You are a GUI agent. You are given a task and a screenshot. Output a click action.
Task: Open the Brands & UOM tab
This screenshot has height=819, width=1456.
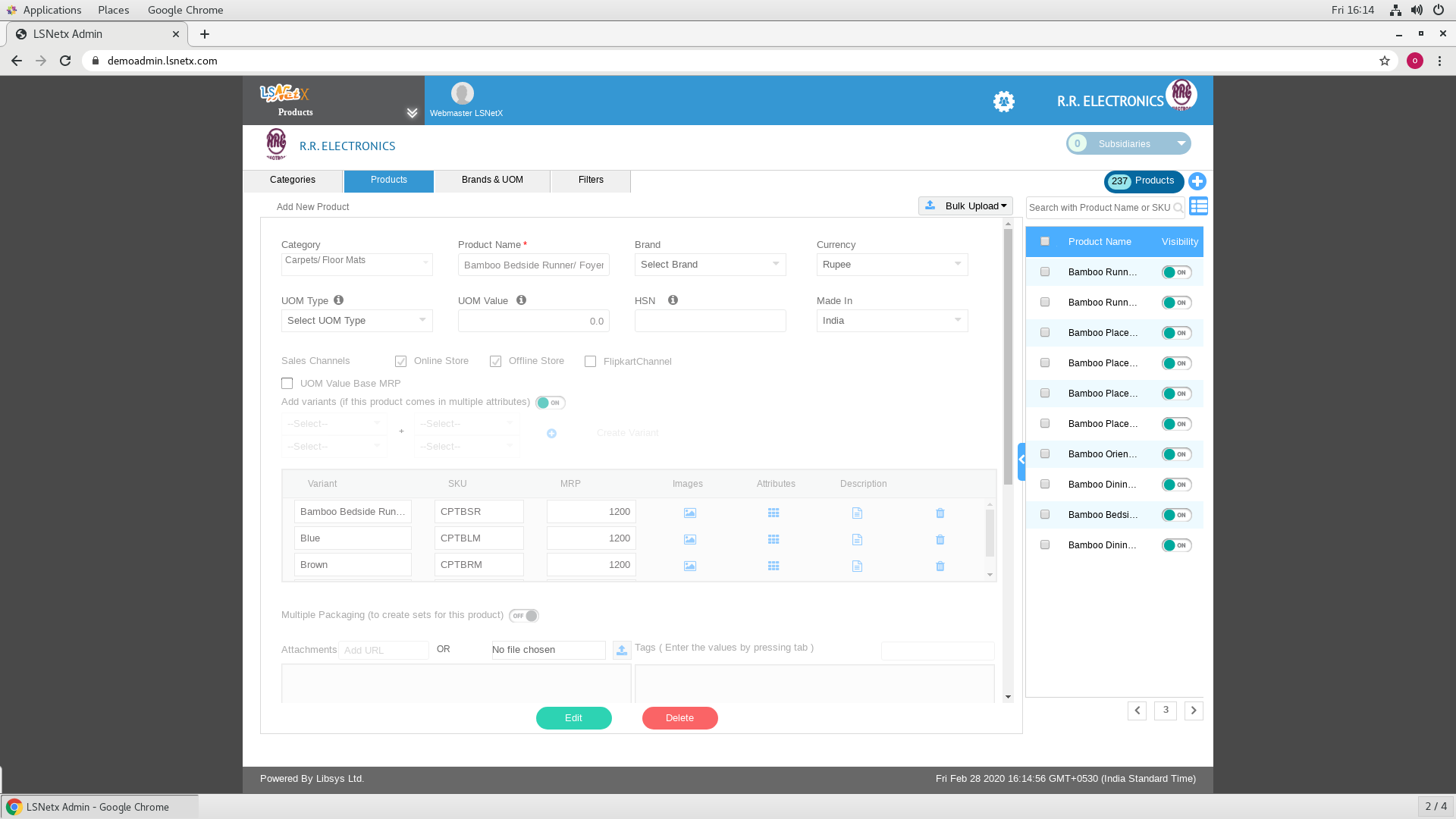click(492, 180)
